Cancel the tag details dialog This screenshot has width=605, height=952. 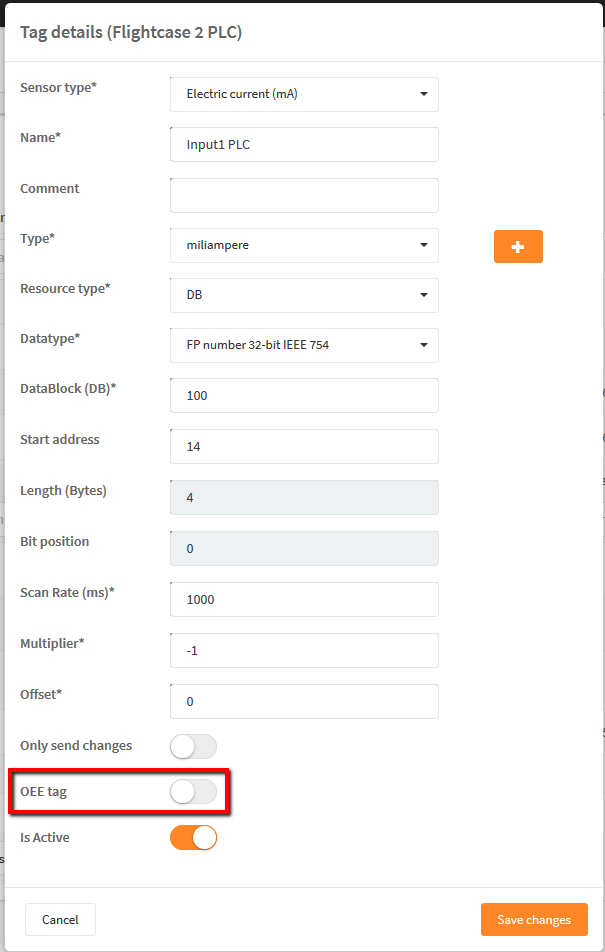[x=60, y=920]
